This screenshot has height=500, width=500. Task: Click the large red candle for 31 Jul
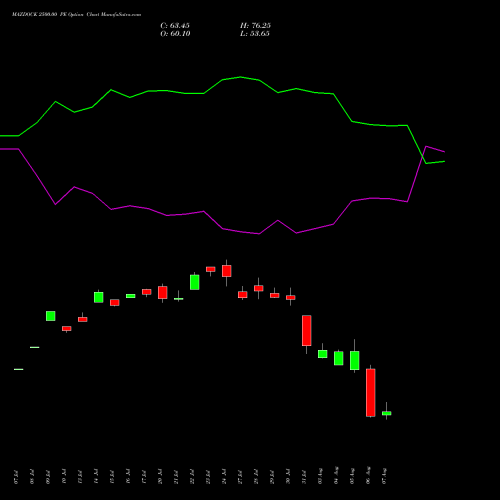(x=307, y=330)
